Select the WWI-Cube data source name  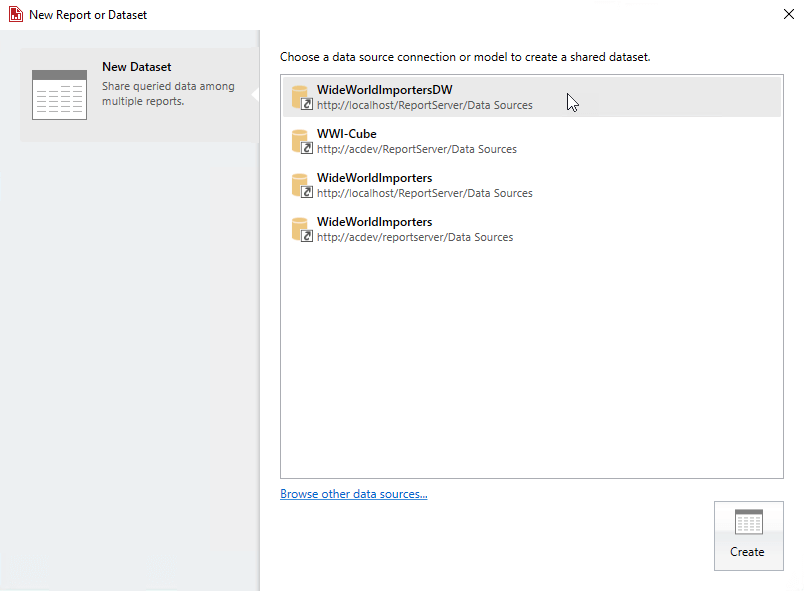tap(347, 134)
